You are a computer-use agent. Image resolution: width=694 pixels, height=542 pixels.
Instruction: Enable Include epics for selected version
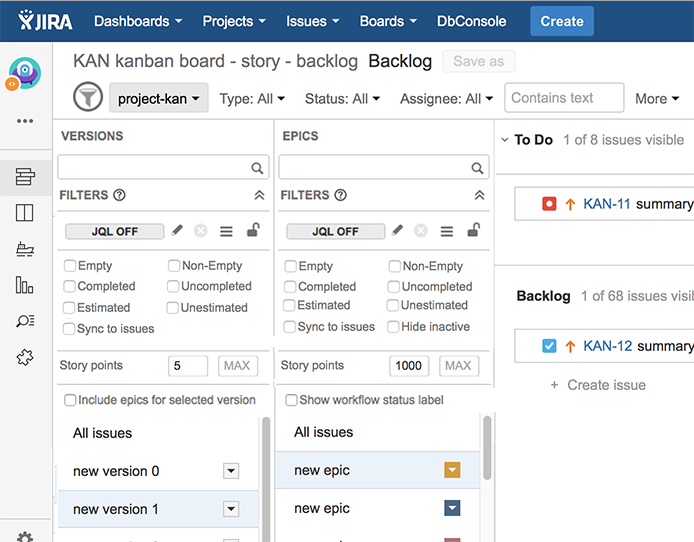[70, 400]
